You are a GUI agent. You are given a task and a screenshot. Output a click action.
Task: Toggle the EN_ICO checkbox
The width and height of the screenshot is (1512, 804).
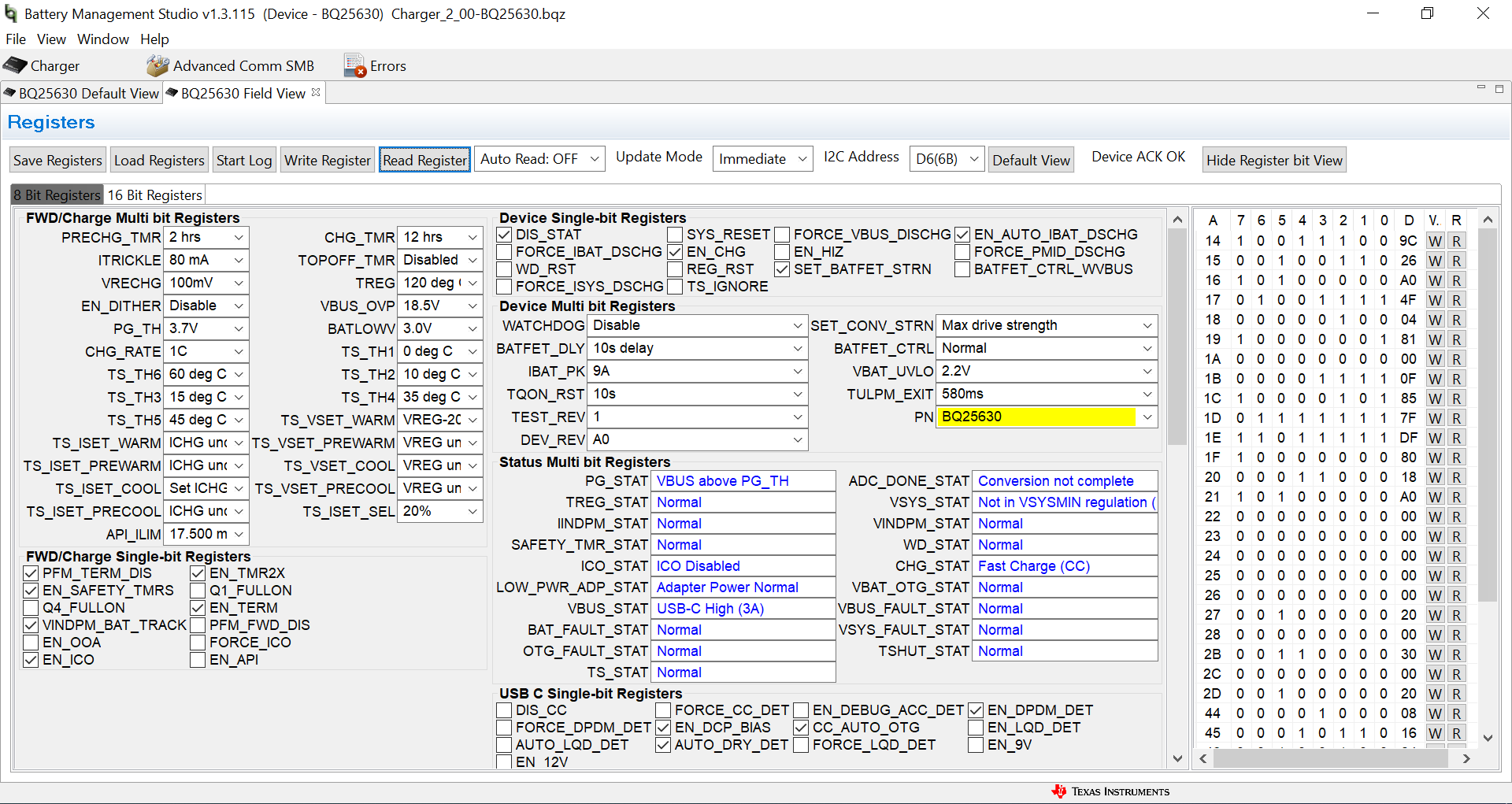tap(31, 660)
